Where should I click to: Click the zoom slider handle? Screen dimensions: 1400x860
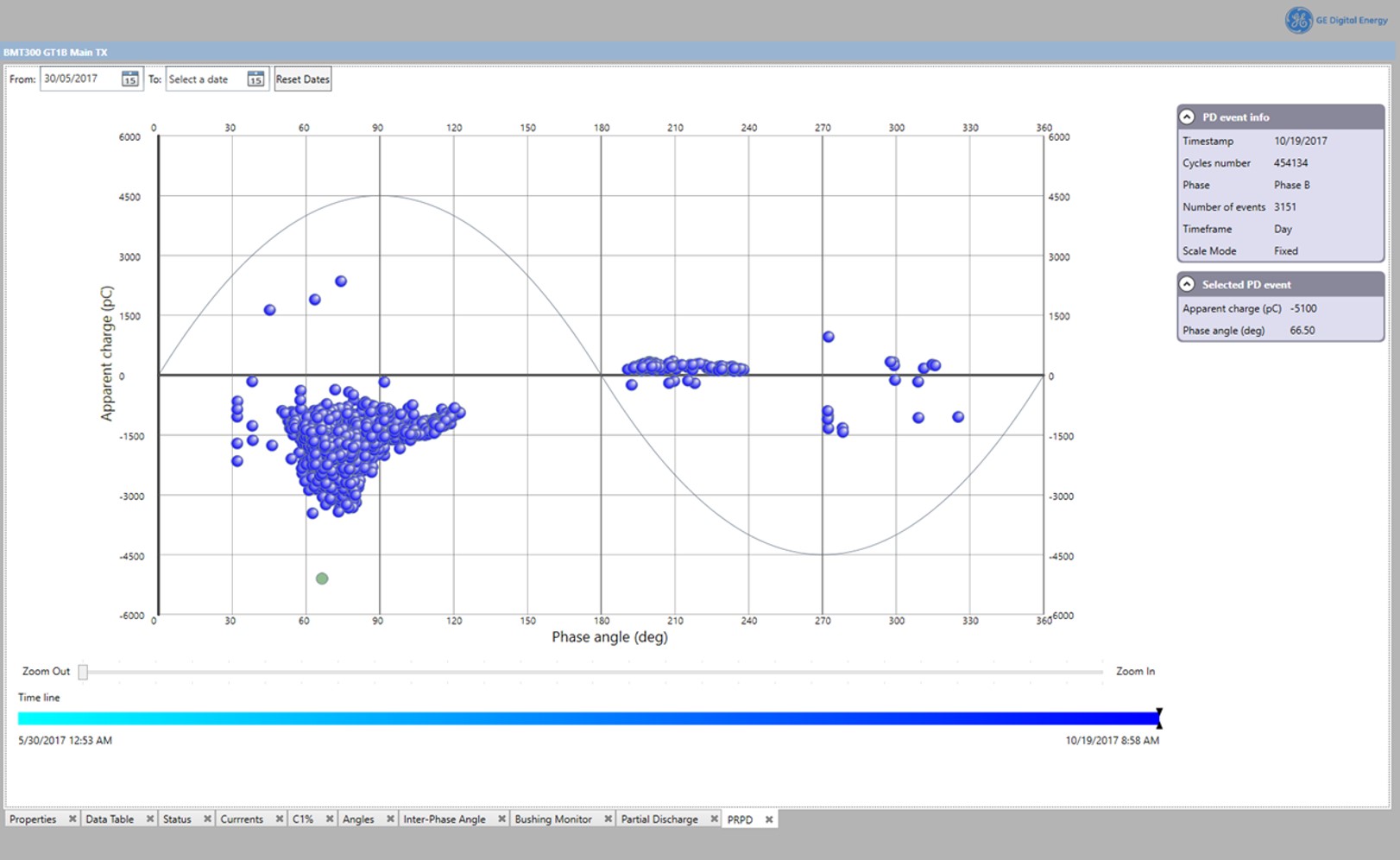(x=83, y=672)
